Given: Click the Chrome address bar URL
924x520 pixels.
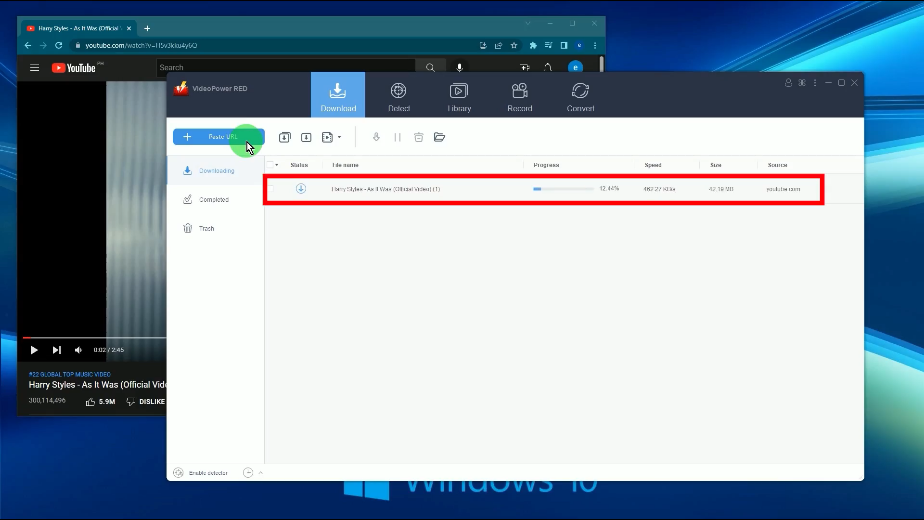Looking at the screenshot, I should [141, 45].
